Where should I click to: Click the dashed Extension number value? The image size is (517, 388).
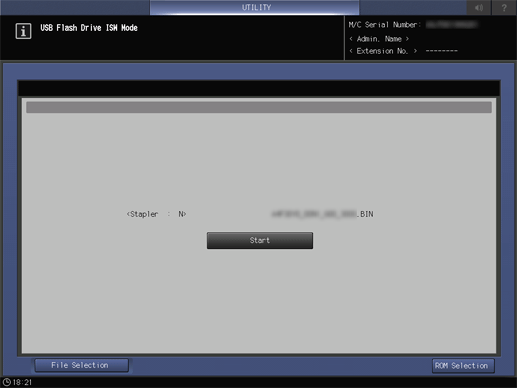click(441, 51)
